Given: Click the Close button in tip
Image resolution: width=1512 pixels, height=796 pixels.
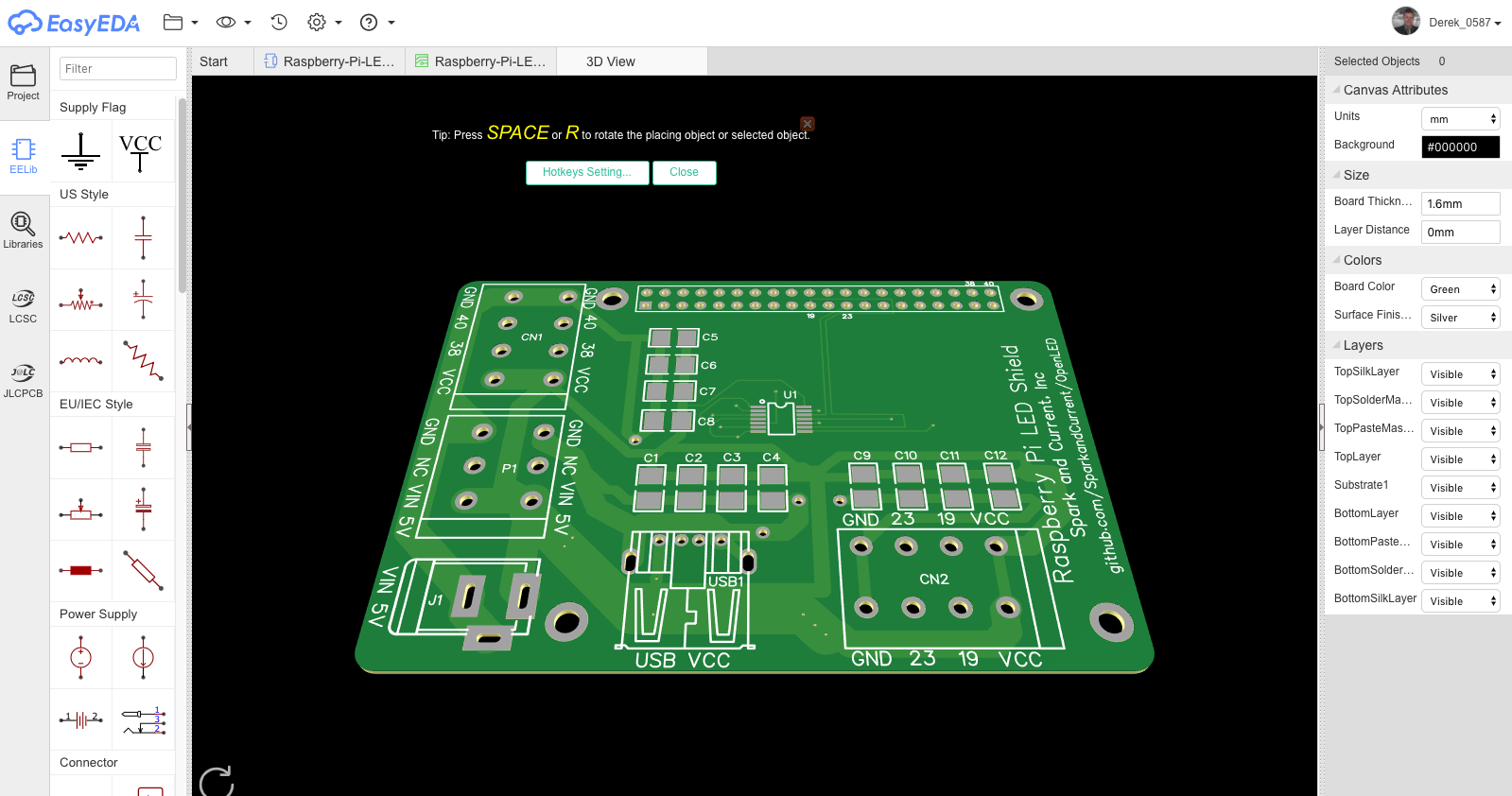Looking at the screenshot, I should tap(684, 172).
